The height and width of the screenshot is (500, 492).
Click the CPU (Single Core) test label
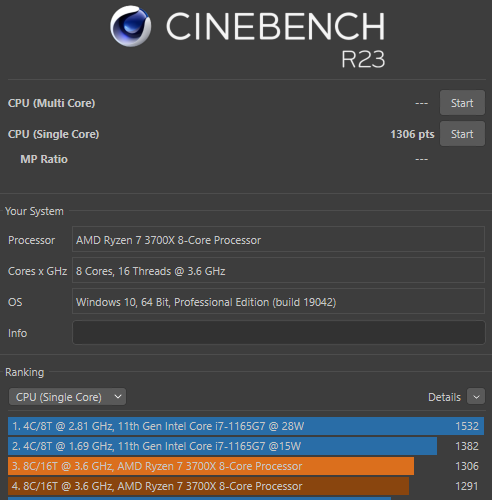pyautogui.click(x=53, y=134)
